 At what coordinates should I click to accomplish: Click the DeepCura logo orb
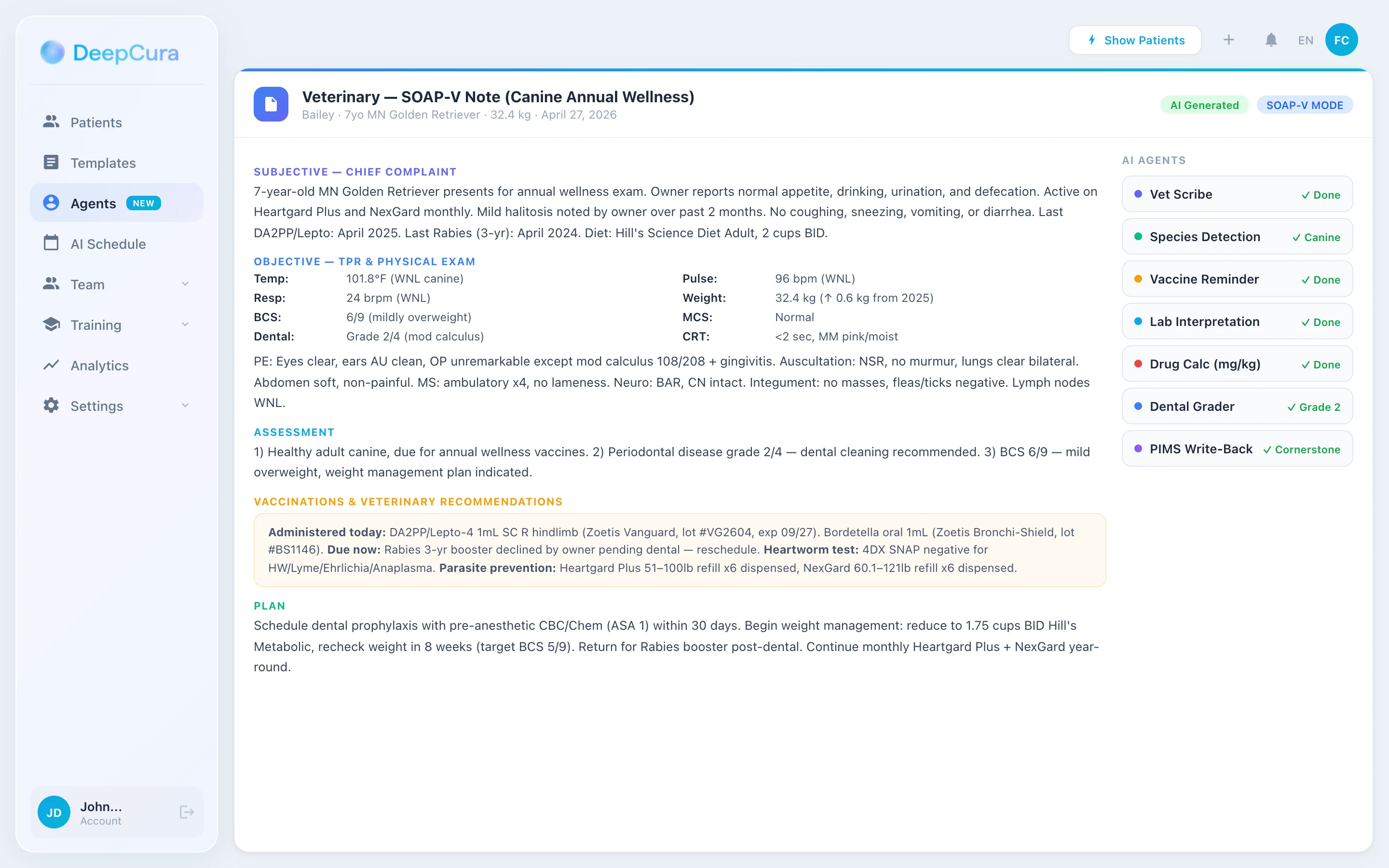pyautogui.click(x=52, y=52)
